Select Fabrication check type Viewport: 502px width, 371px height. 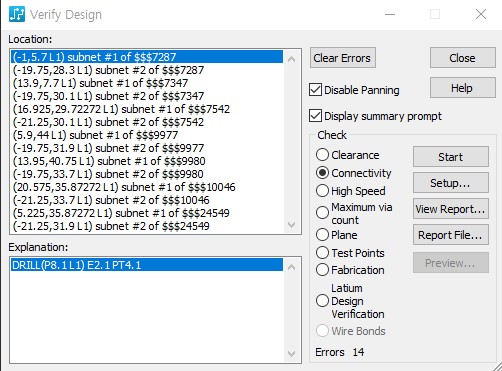click(x=322, y=270)
